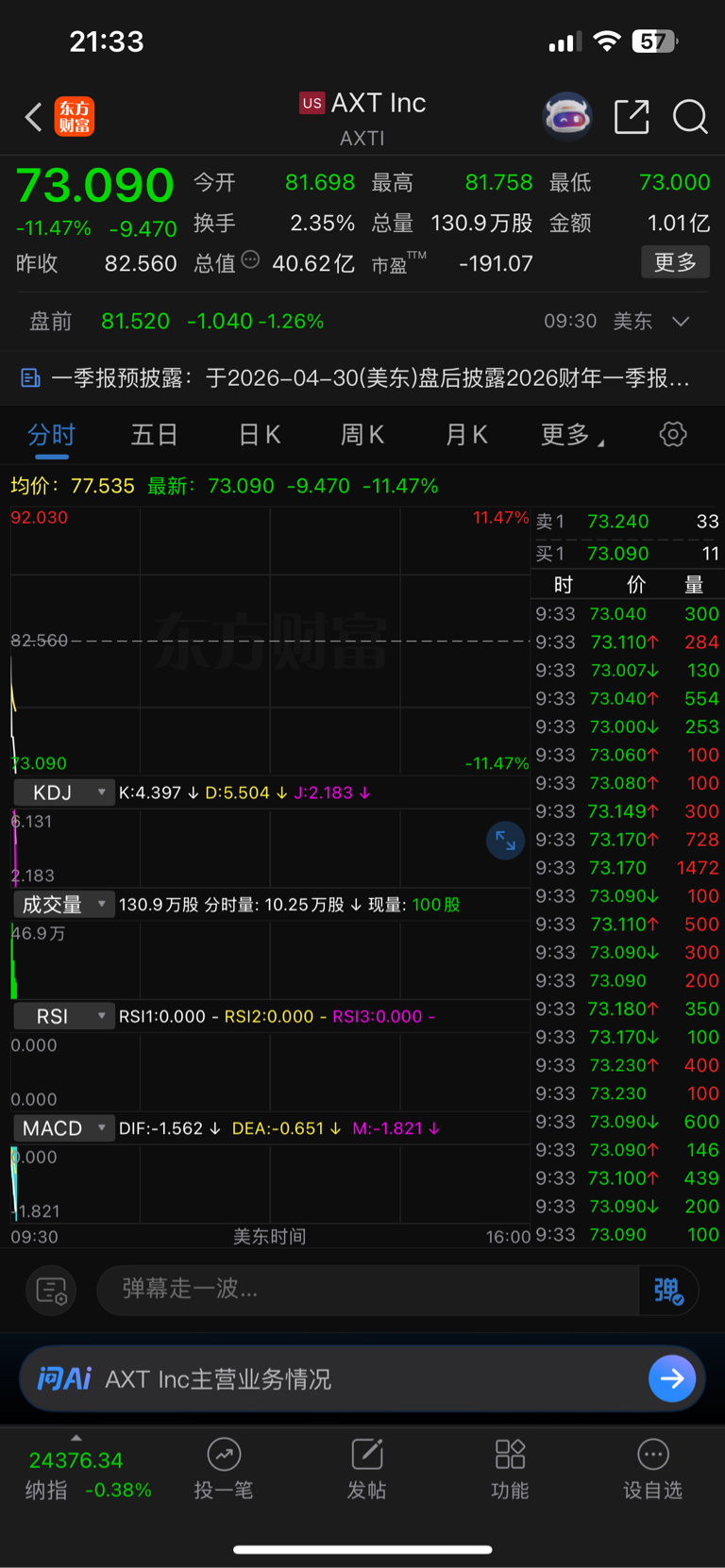Image resolution: width=725 pixels, height=1568 pixels.
Task: Open 发帖 post editor
Action: [366, 1469]
